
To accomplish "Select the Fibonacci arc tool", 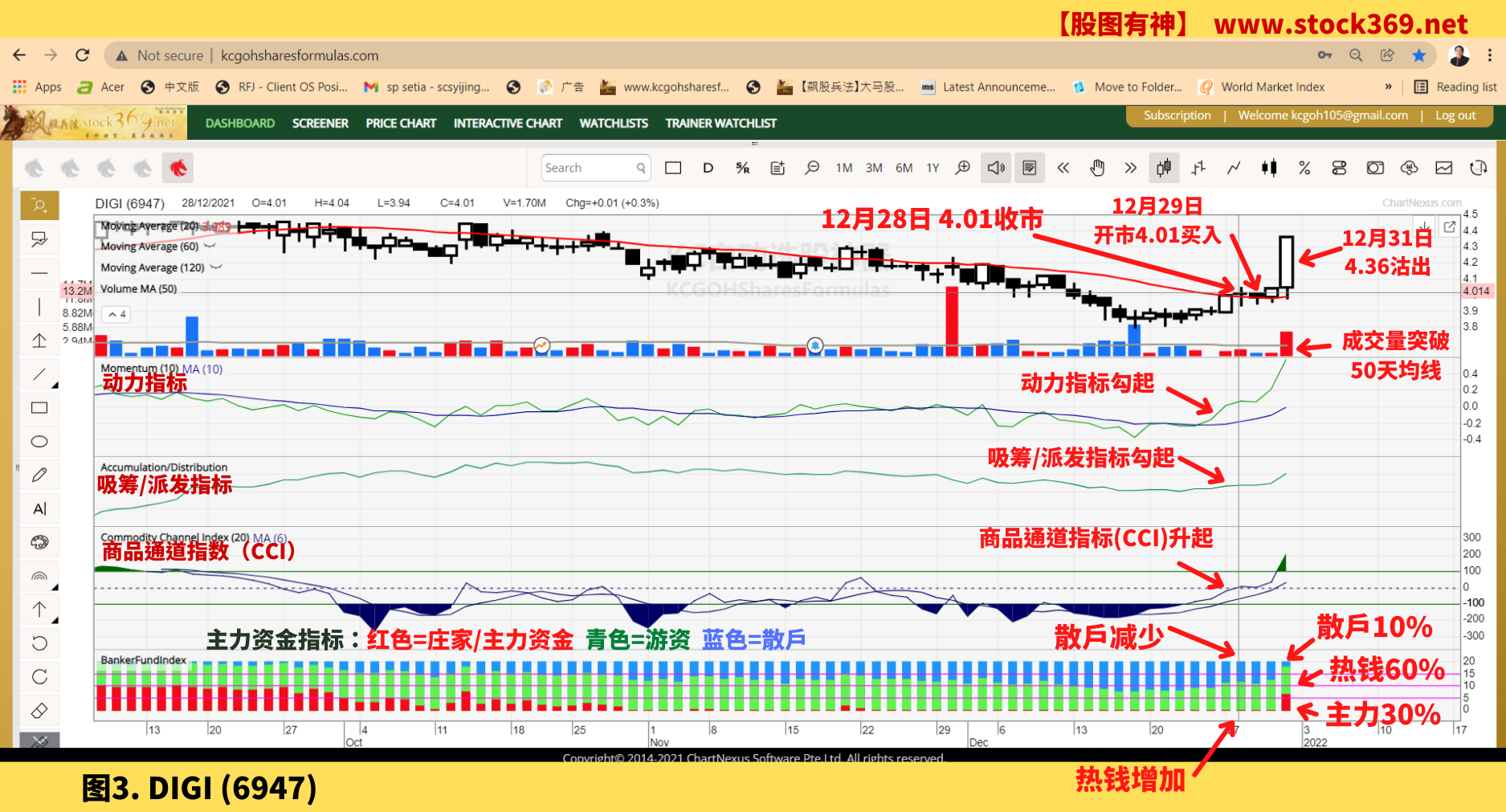I will coord(39,576).
